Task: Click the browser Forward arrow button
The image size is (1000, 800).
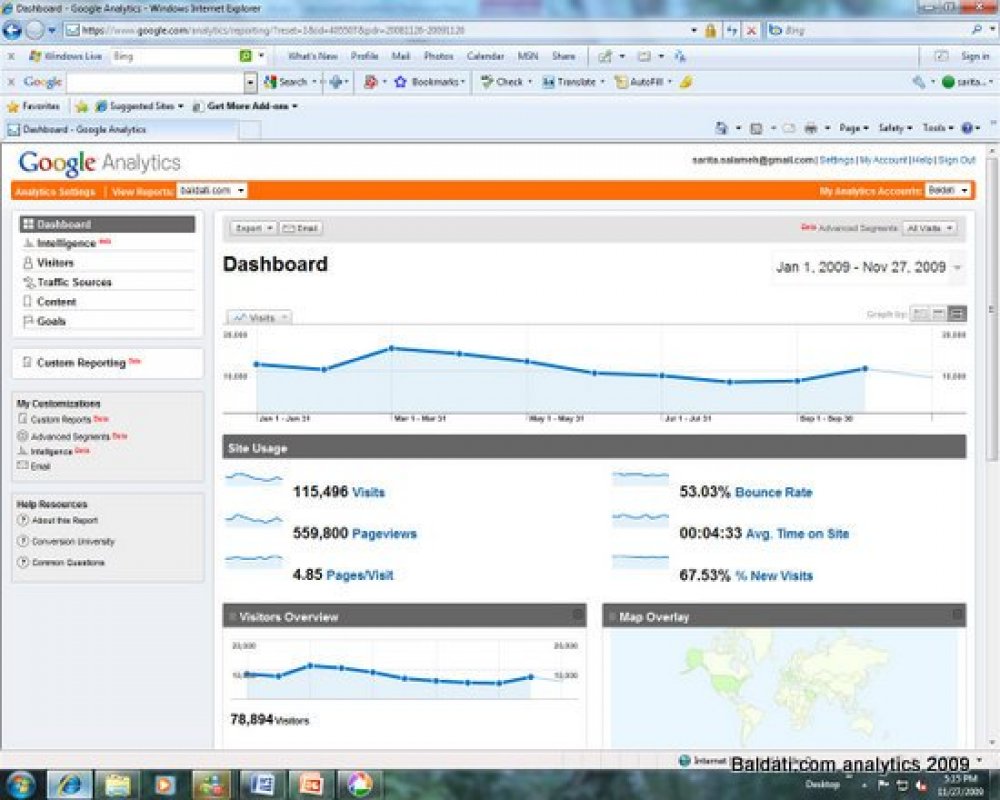Action: pos(34,30)
